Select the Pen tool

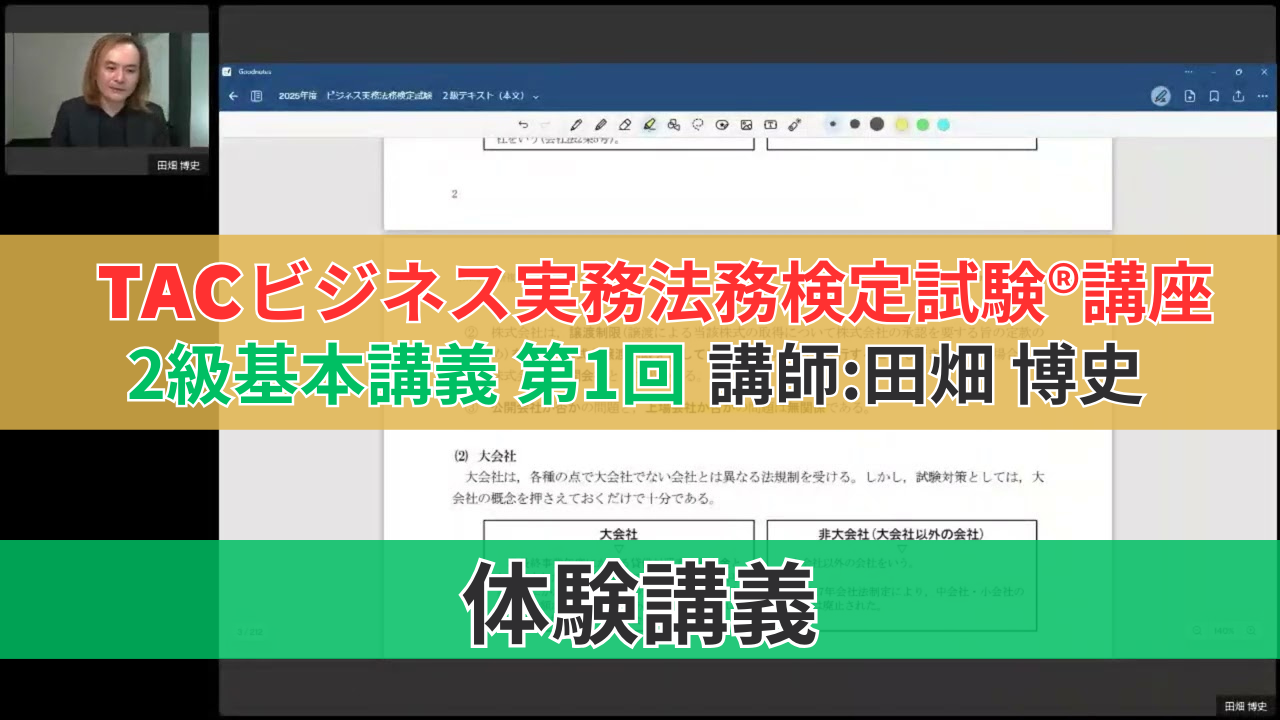tap(576, 125)
